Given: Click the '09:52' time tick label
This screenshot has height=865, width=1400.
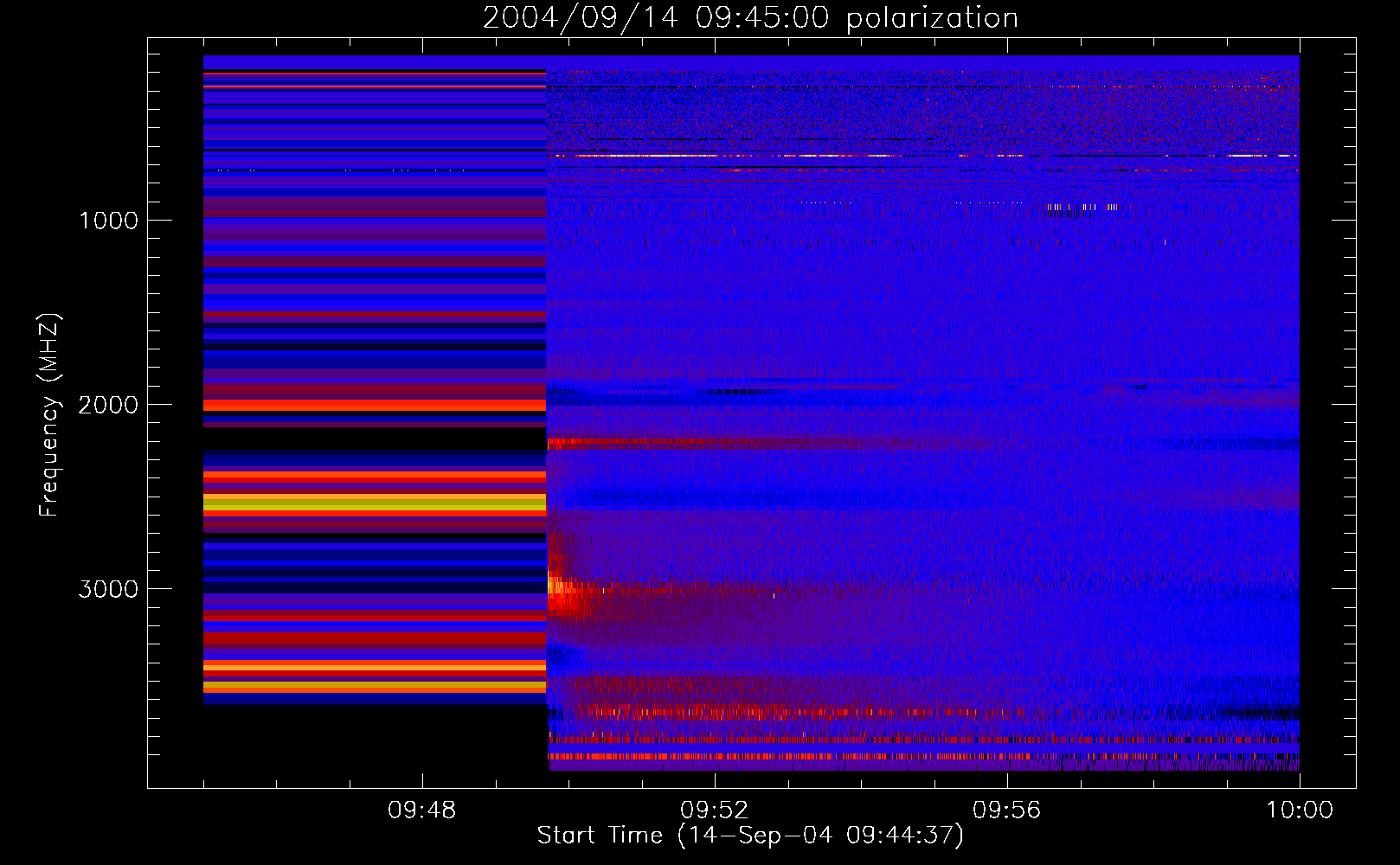Looking at the screenshot, I should [x=715, y=811].
